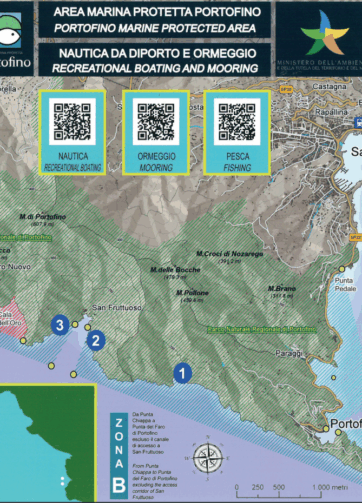Viewport: 362px width, 503px height.
Task: Select the Ormeggio mooring QR code
Action: coord(156,122)
